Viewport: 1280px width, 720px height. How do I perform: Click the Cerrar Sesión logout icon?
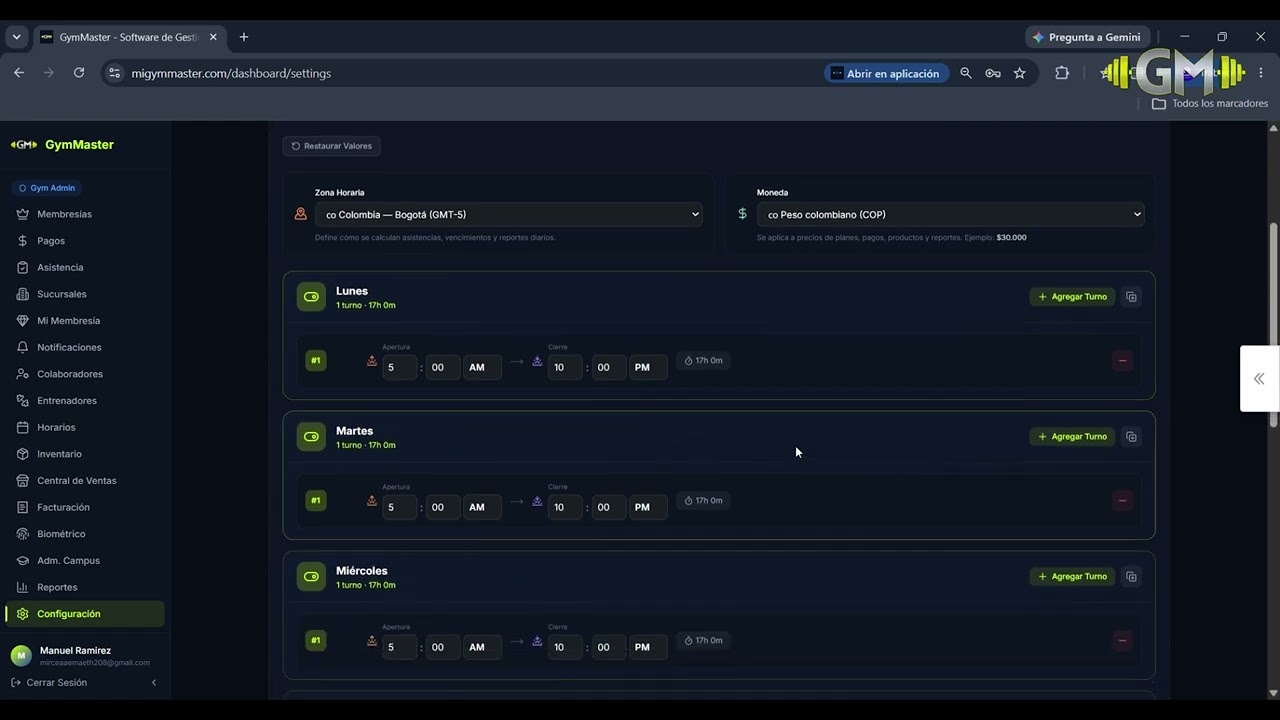click(x=16, y=682)
